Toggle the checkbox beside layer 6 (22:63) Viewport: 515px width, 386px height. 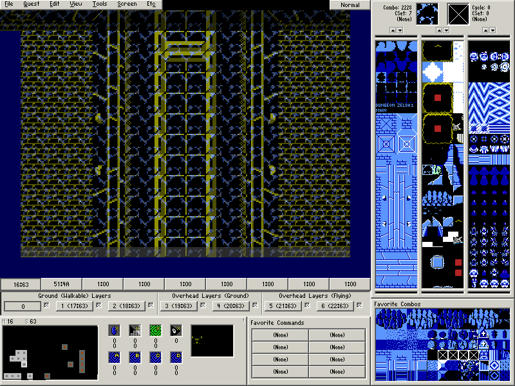(359, 305)
